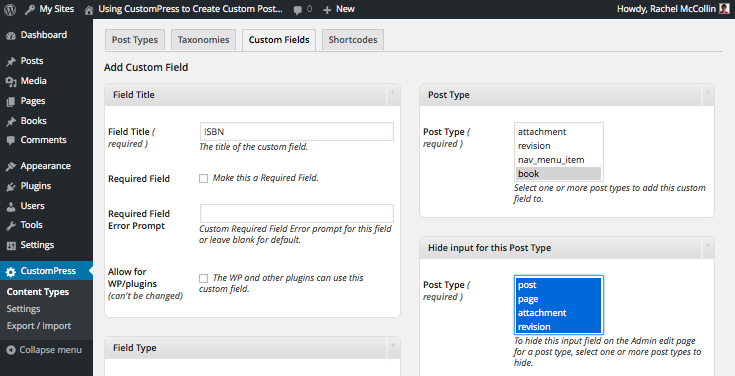The height and width of the screenshot is (376, 735).
Task: Select attachment in Hide input list
Action: pyautogui.click(x=558, y=313)
